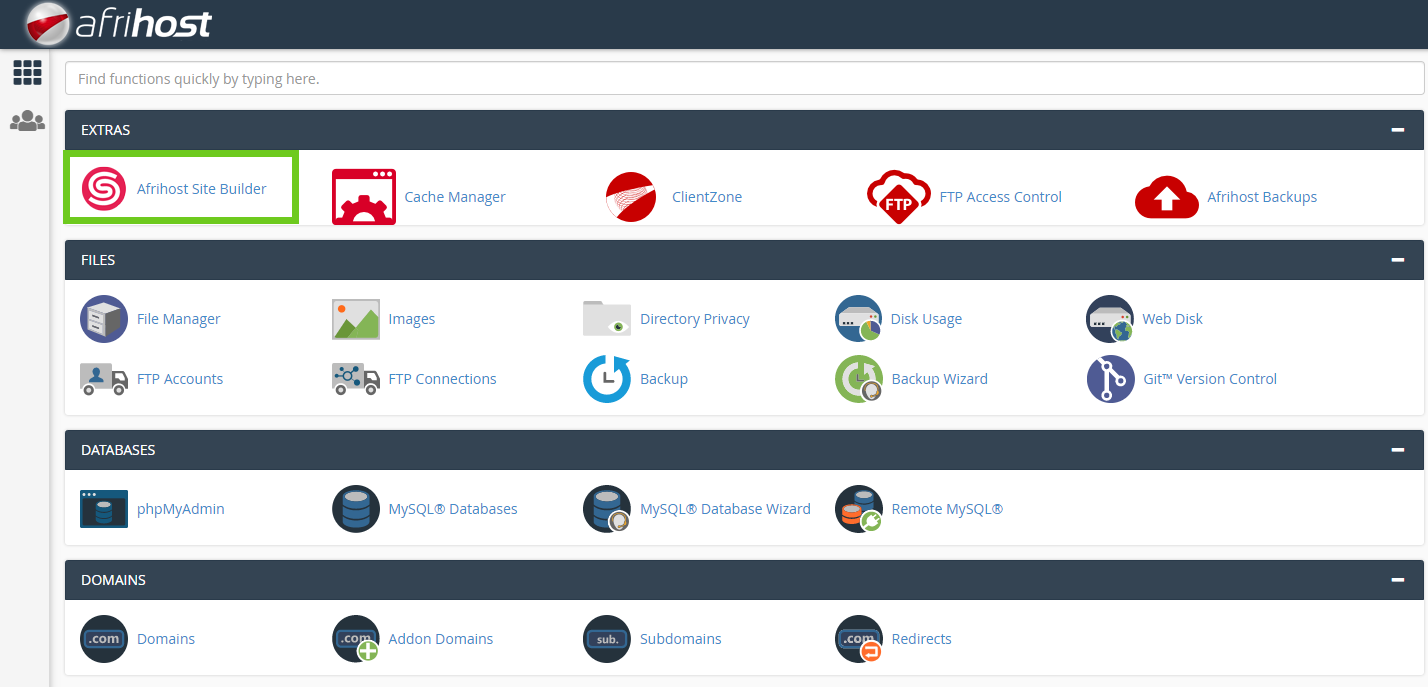Open the Afrihost Site Builder icon
The image size is (1428, 687).
(104, 189)
